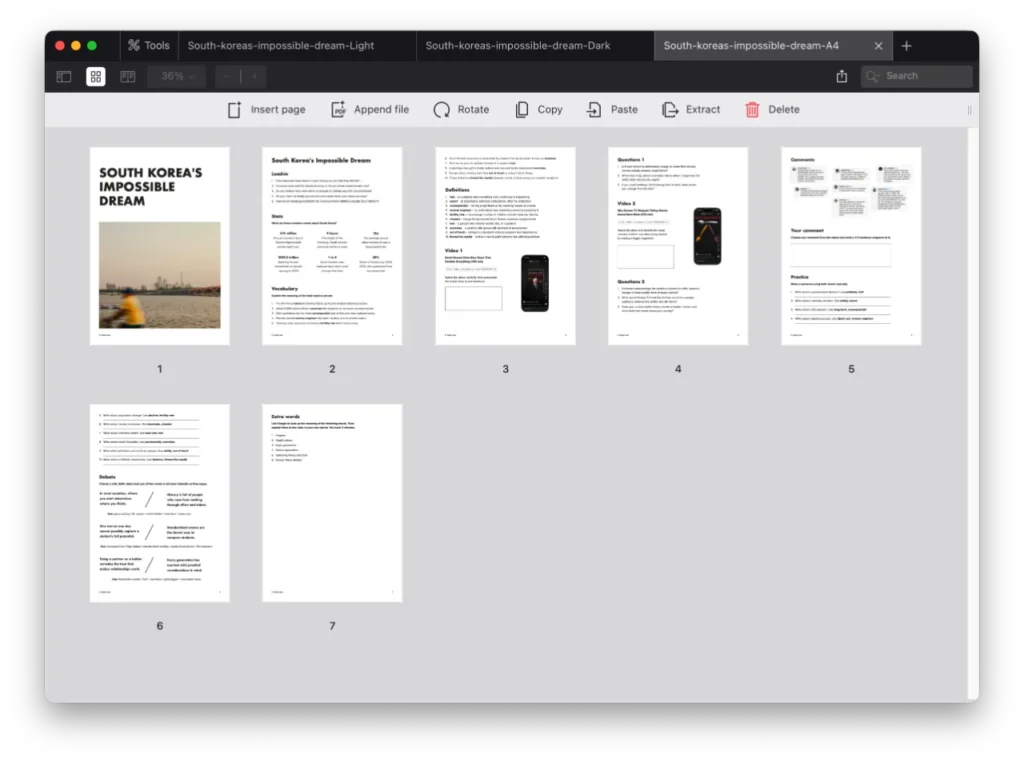Select page 1 cover thumbnail
Viewport: 1024px width, 762px height.
click(159, 246)
